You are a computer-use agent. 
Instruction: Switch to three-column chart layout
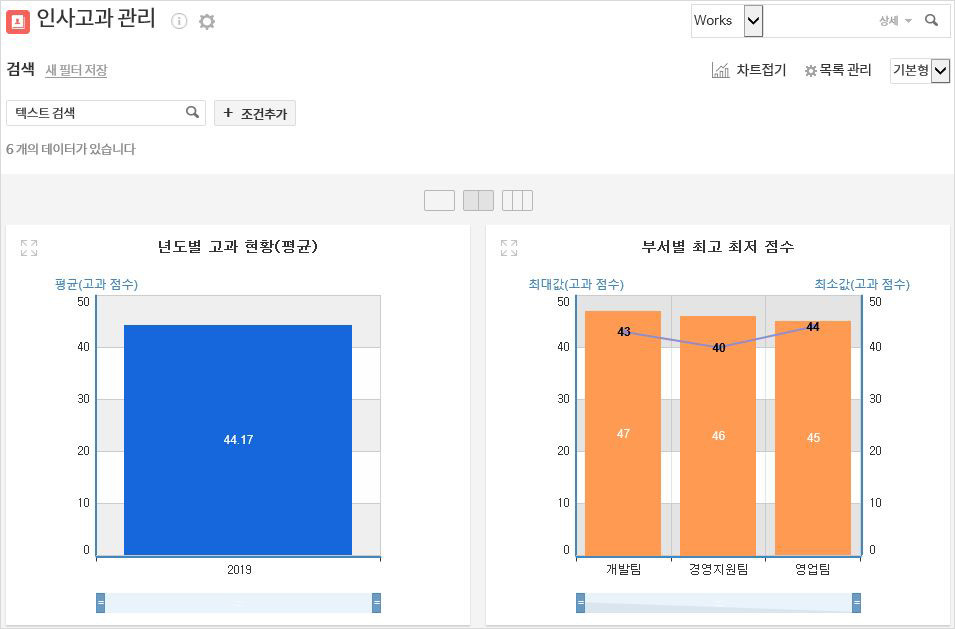pyautogui.click(x=517, y=200)
